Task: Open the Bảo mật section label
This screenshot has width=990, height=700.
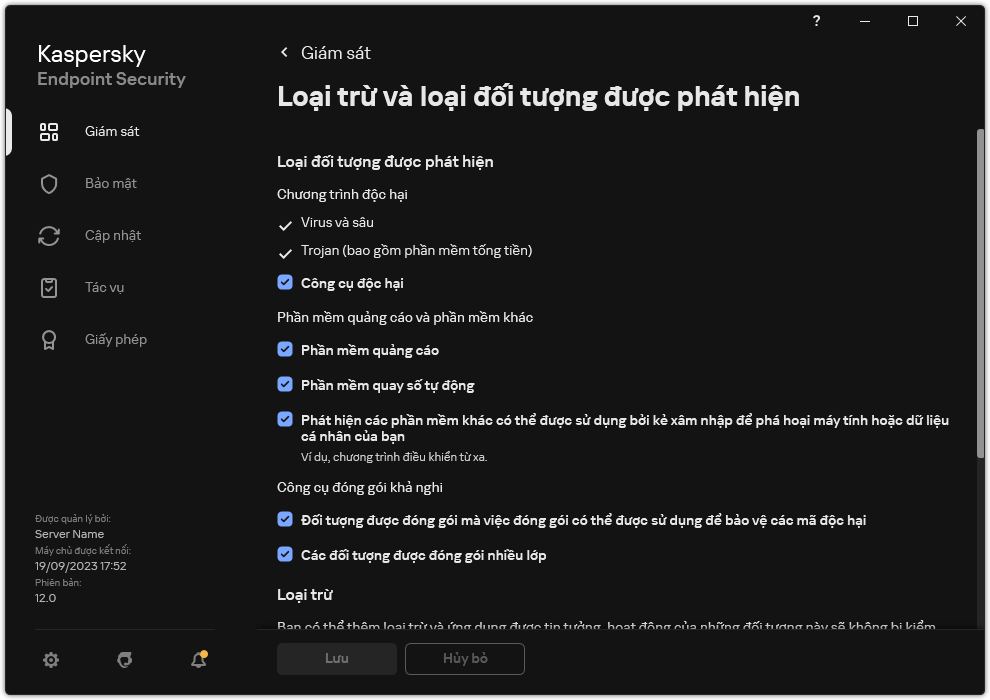Action: coord(111,184)
